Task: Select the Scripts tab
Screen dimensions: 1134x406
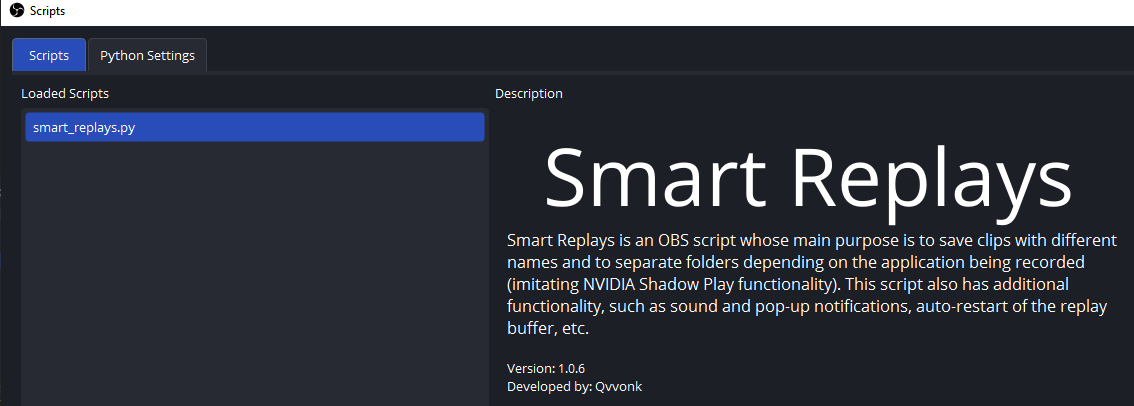Action: click(49, 56)
